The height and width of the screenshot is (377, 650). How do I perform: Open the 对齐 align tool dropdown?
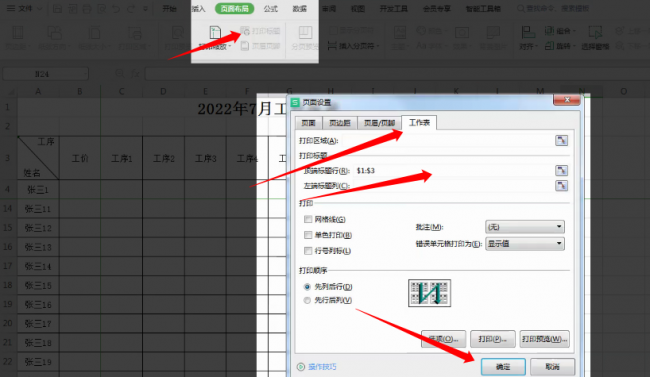pyautogui.click(x=528, y=38)
